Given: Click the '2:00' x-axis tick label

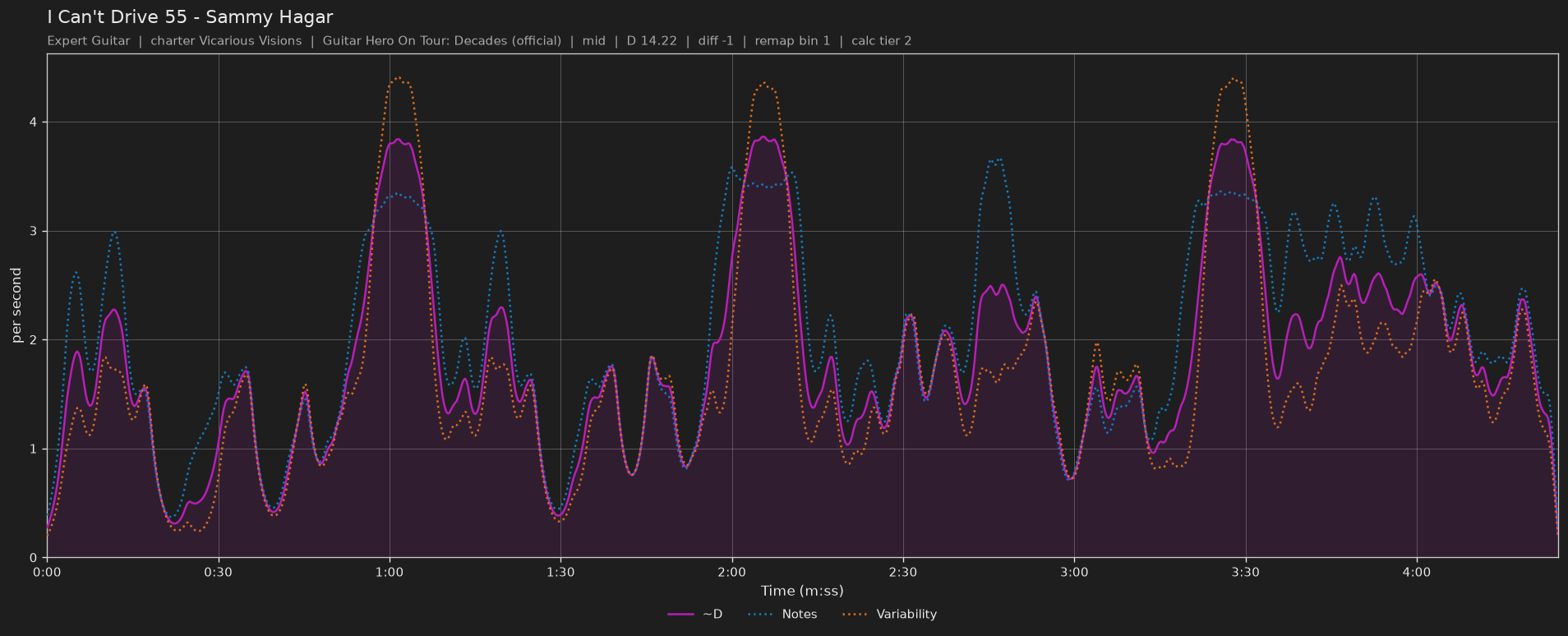Looking at the screenshot, I should (x=731, y=572).
